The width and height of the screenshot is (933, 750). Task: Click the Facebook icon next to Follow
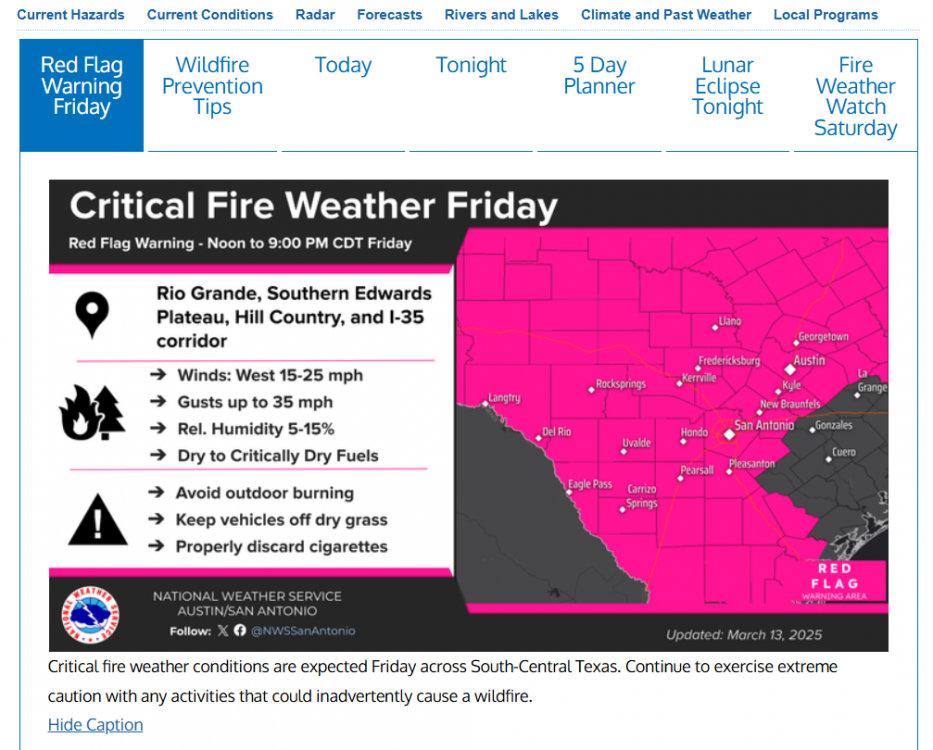pos(239,631)
